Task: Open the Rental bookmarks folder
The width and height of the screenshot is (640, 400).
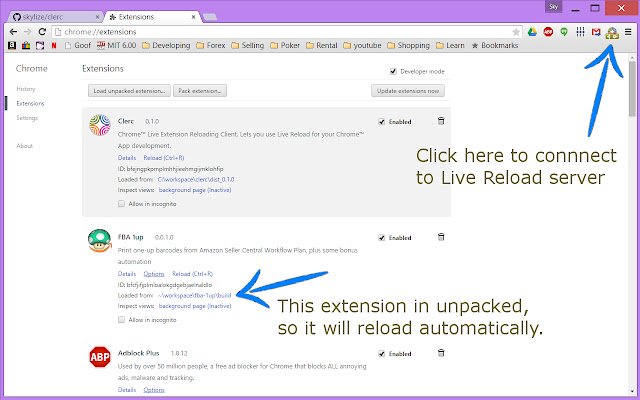Action: [x=322, y=45]
